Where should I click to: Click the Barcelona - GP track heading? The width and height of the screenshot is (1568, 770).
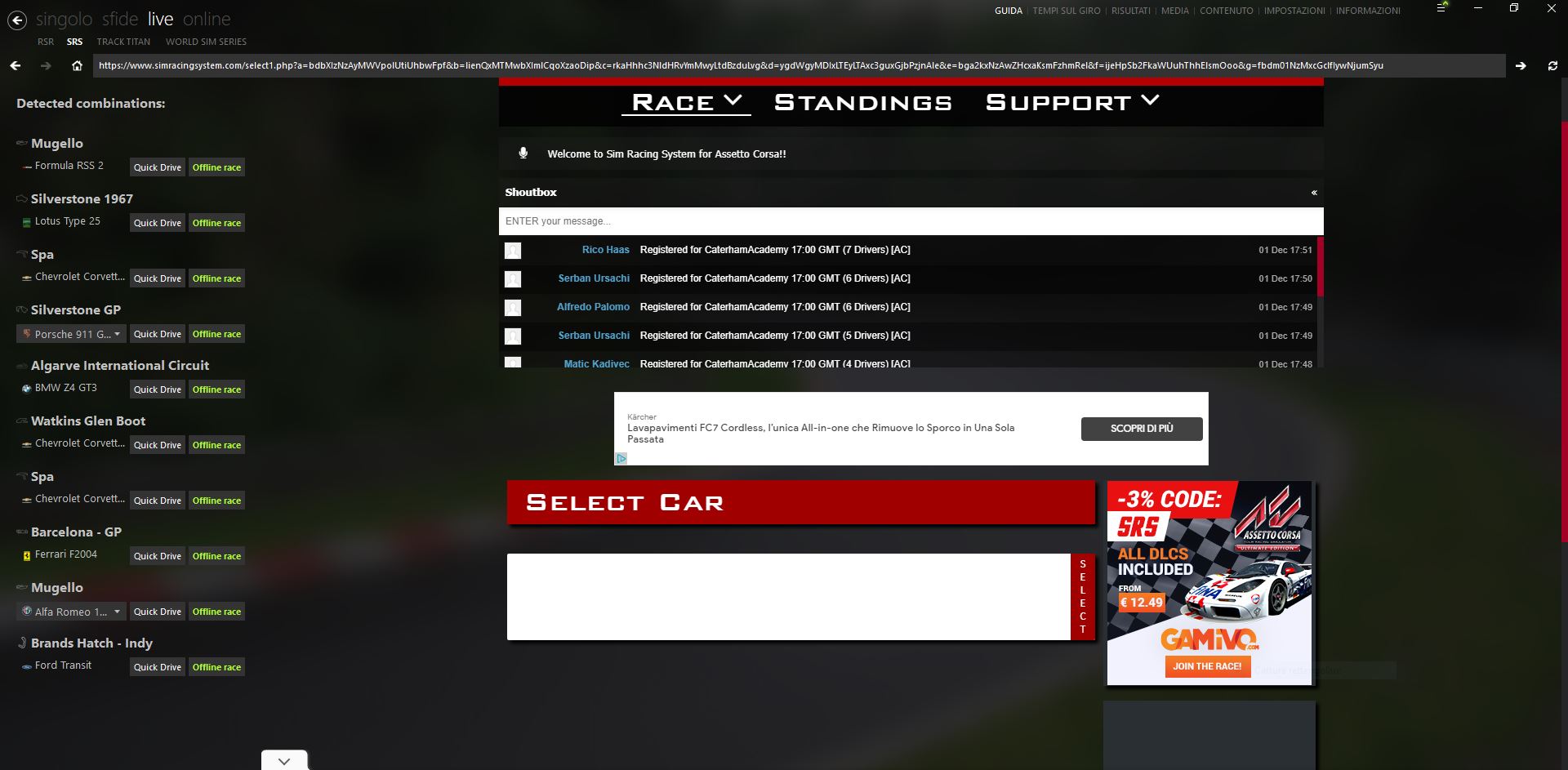(x=76, y=532)
